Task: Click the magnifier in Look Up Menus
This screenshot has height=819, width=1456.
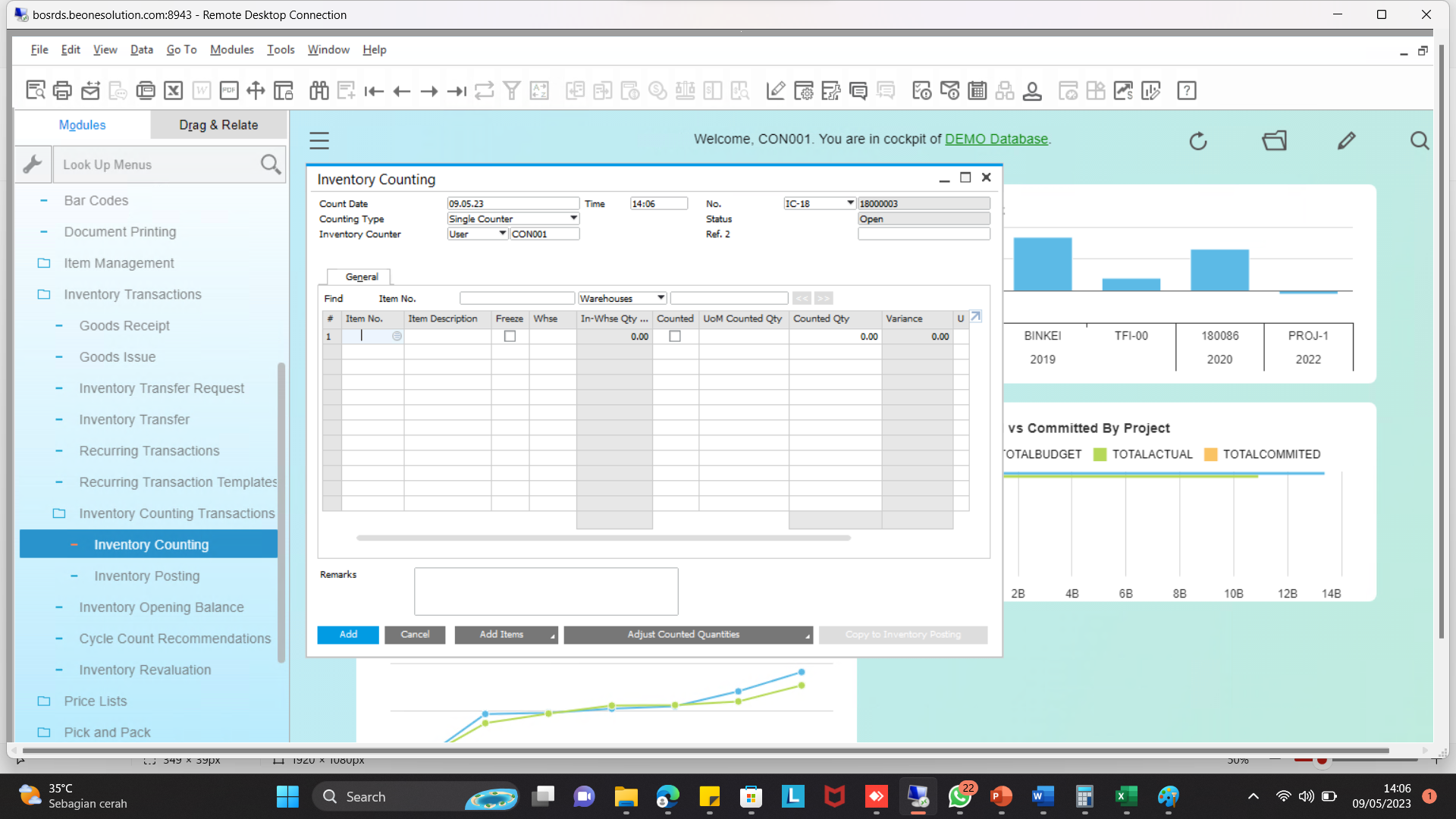Action: pyautogui.click(x=270, y=165)
